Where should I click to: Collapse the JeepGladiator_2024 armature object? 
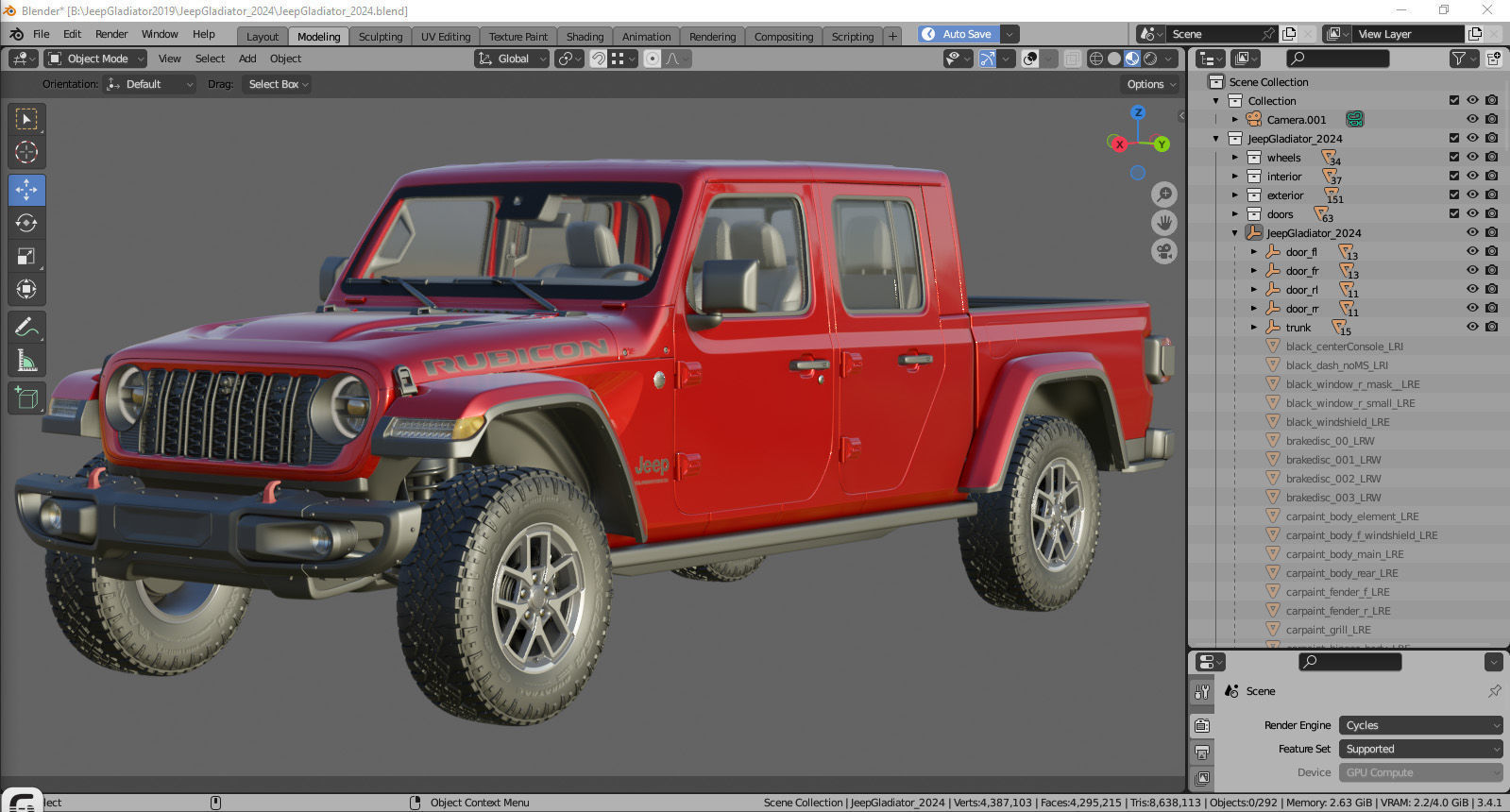point(1234,233)
